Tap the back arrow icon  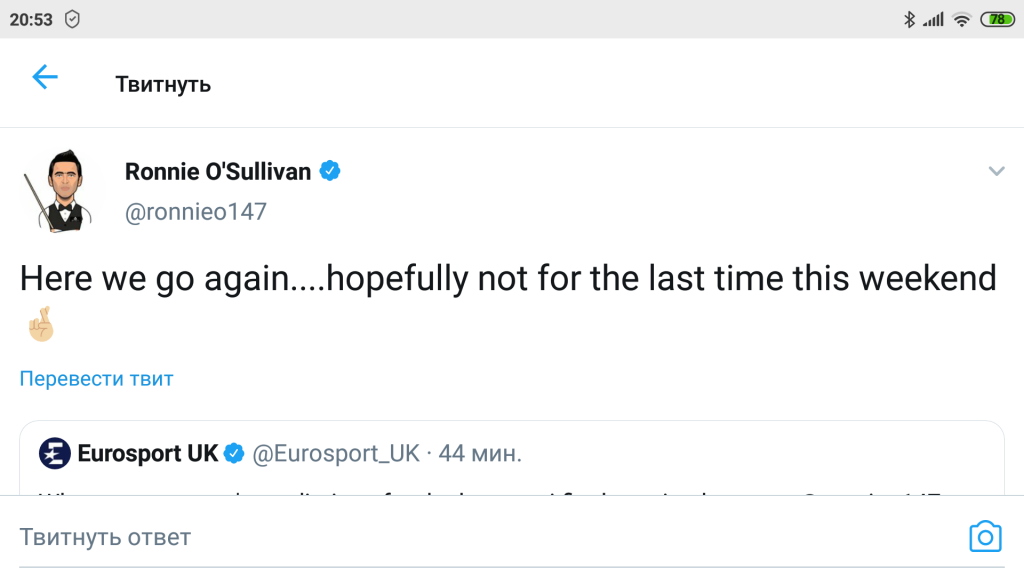pyautogui.click(x=45, y=78)
